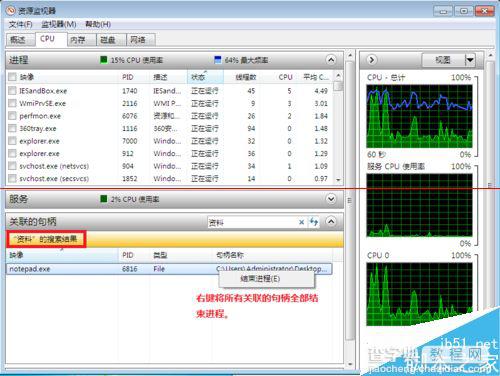Sort processes by 平均 C... column
This screenshot has width=500, height=376.
(315, 77)
